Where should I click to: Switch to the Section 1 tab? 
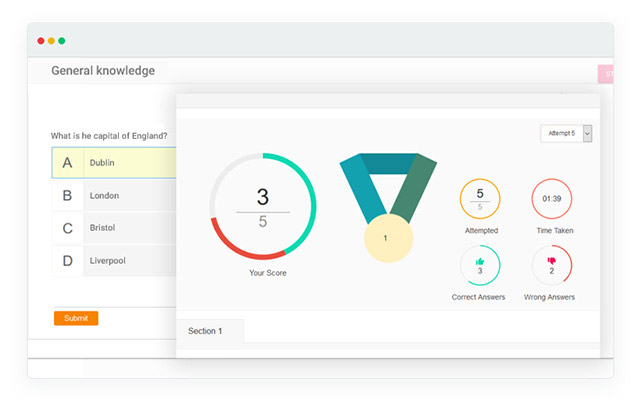tap(205, 330)
